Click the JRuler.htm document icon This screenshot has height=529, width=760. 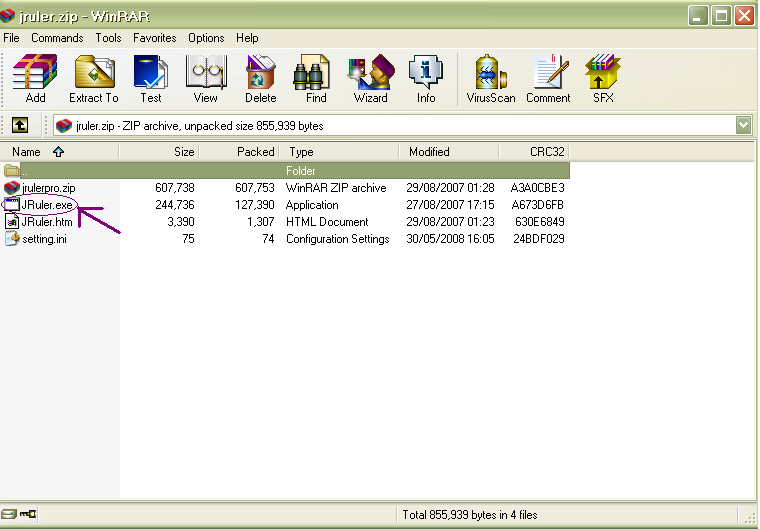pyautogui.click(x=12, y=222)
